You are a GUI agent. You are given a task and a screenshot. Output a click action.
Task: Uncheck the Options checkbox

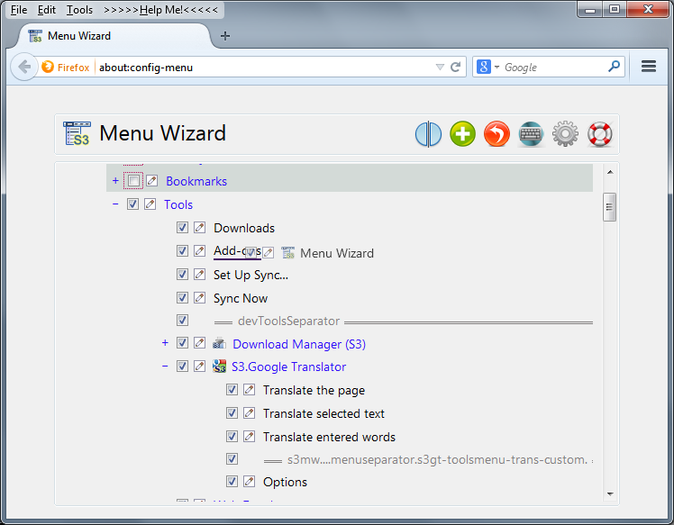(x=232, y=481)
